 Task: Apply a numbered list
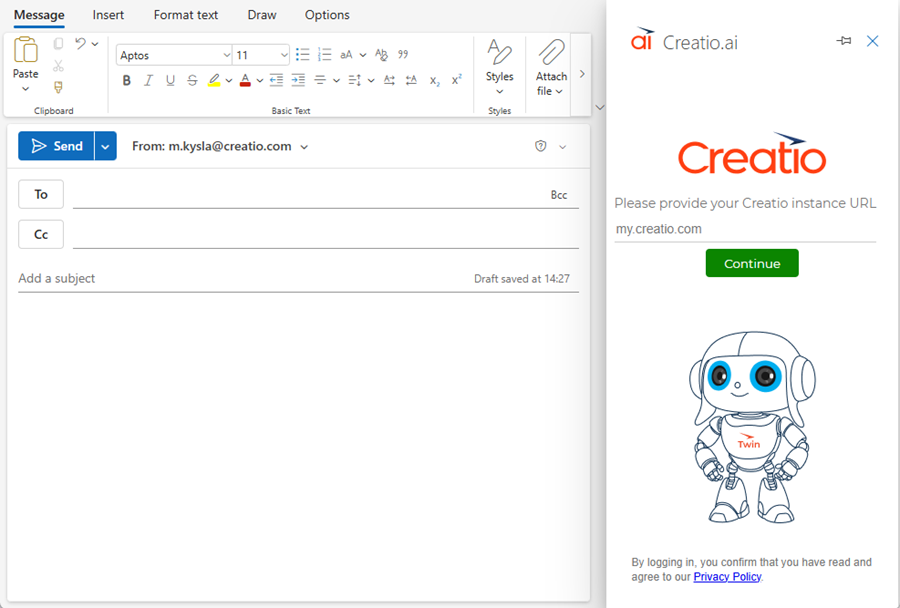click(x=325, y=55)
